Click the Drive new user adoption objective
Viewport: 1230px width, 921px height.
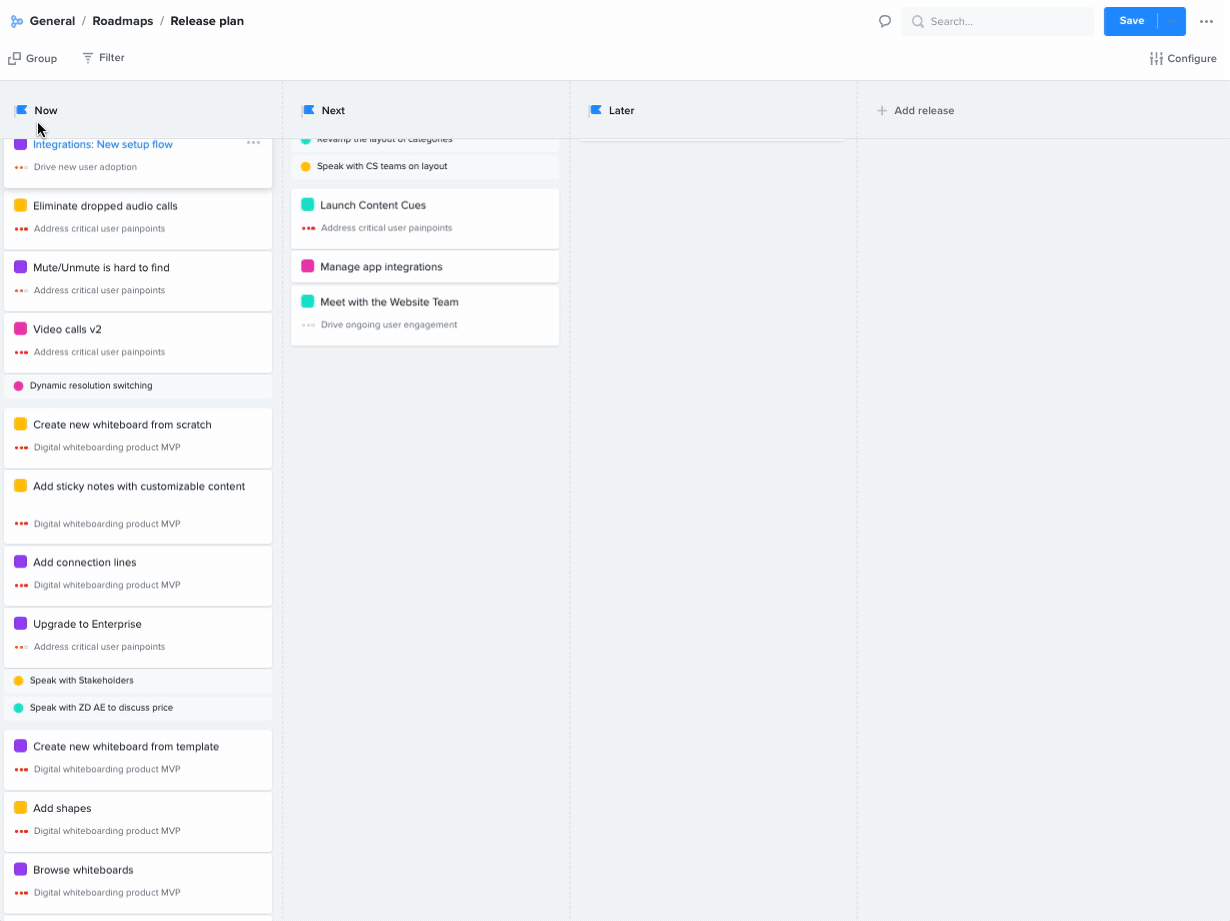[x=86, y=167]
